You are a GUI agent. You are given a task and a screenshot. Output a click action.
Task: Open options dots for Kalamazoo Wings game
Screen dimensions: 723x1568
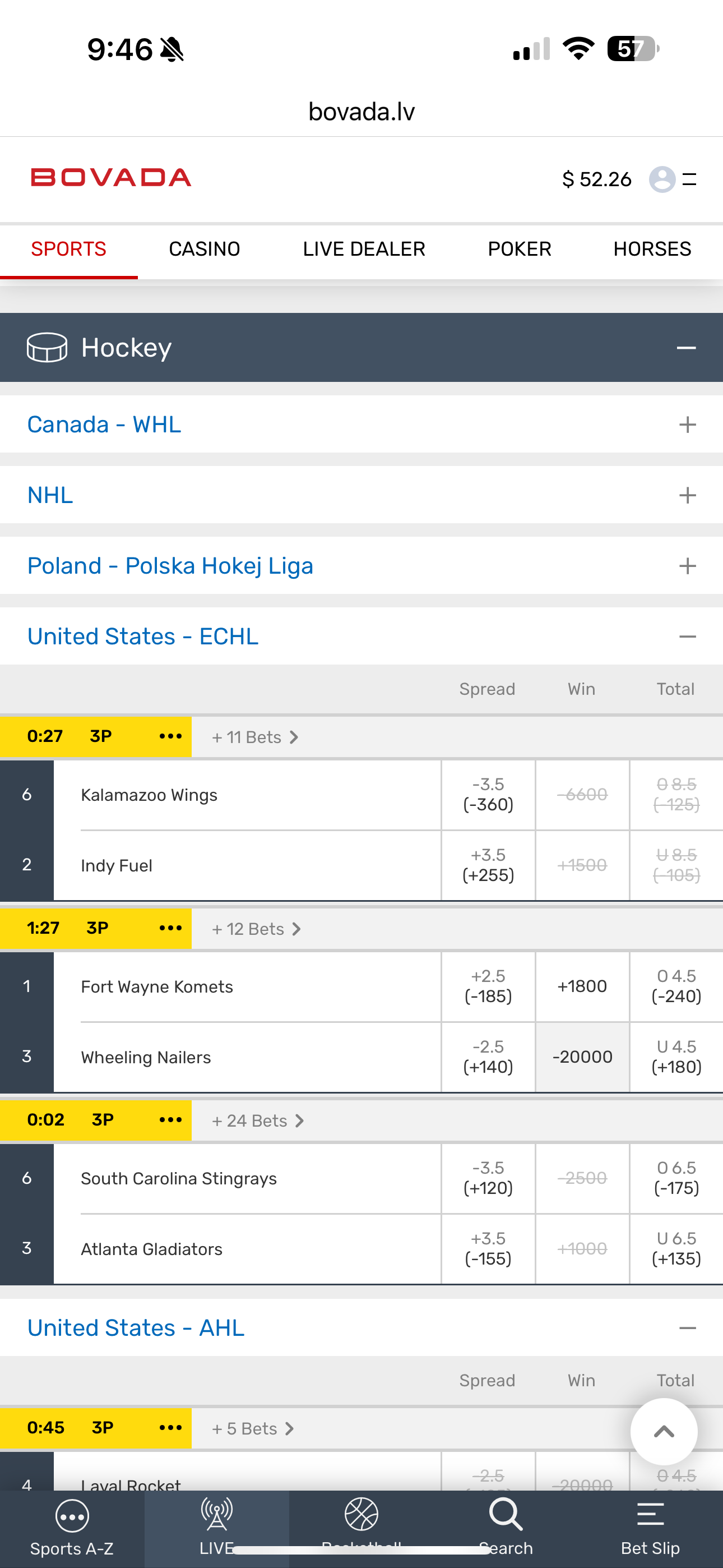170,736
